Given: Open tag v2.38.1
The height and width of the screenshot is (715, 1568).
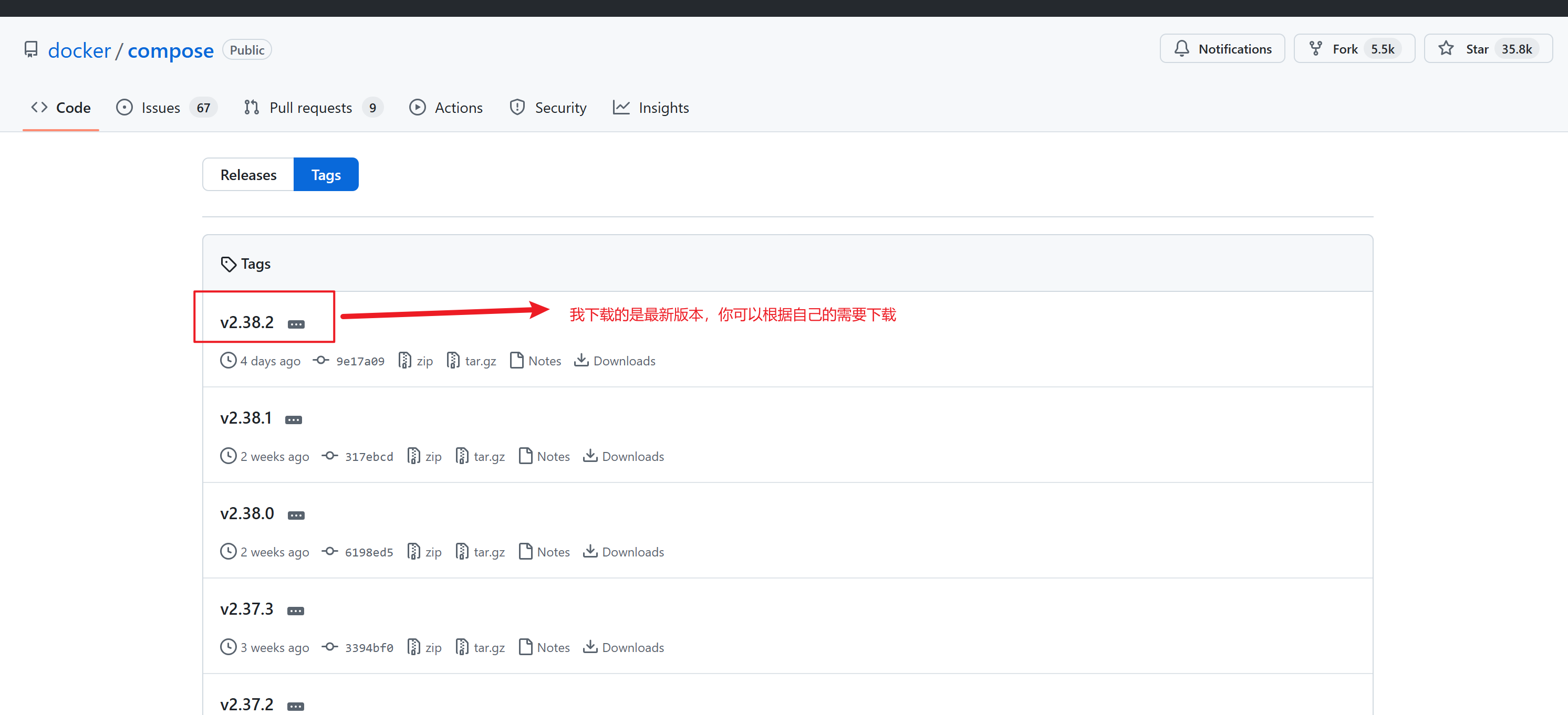Looking at the screenshot, I should tap(245, 417).
